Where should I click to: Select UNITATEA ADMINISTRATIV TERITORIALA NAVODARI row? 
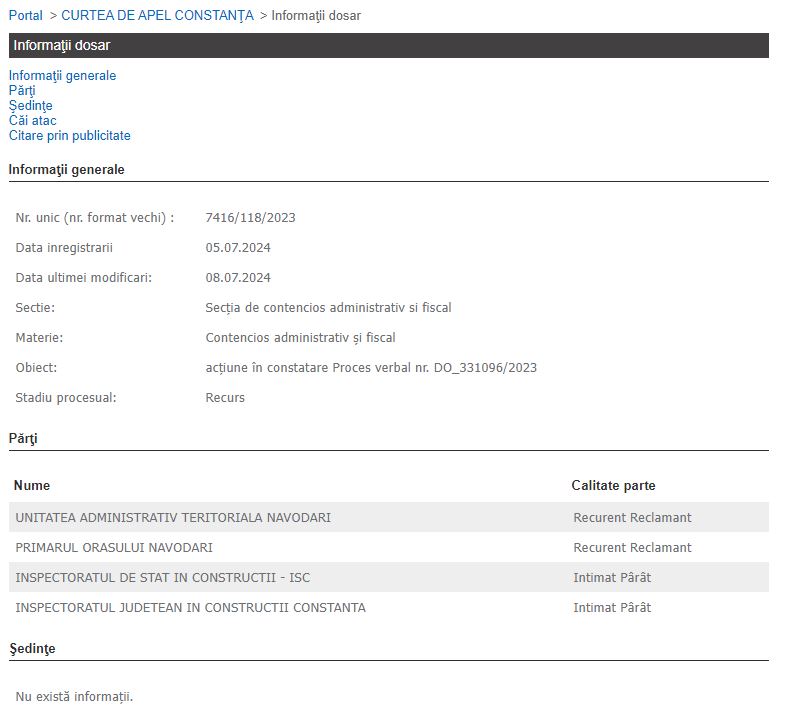173,517
